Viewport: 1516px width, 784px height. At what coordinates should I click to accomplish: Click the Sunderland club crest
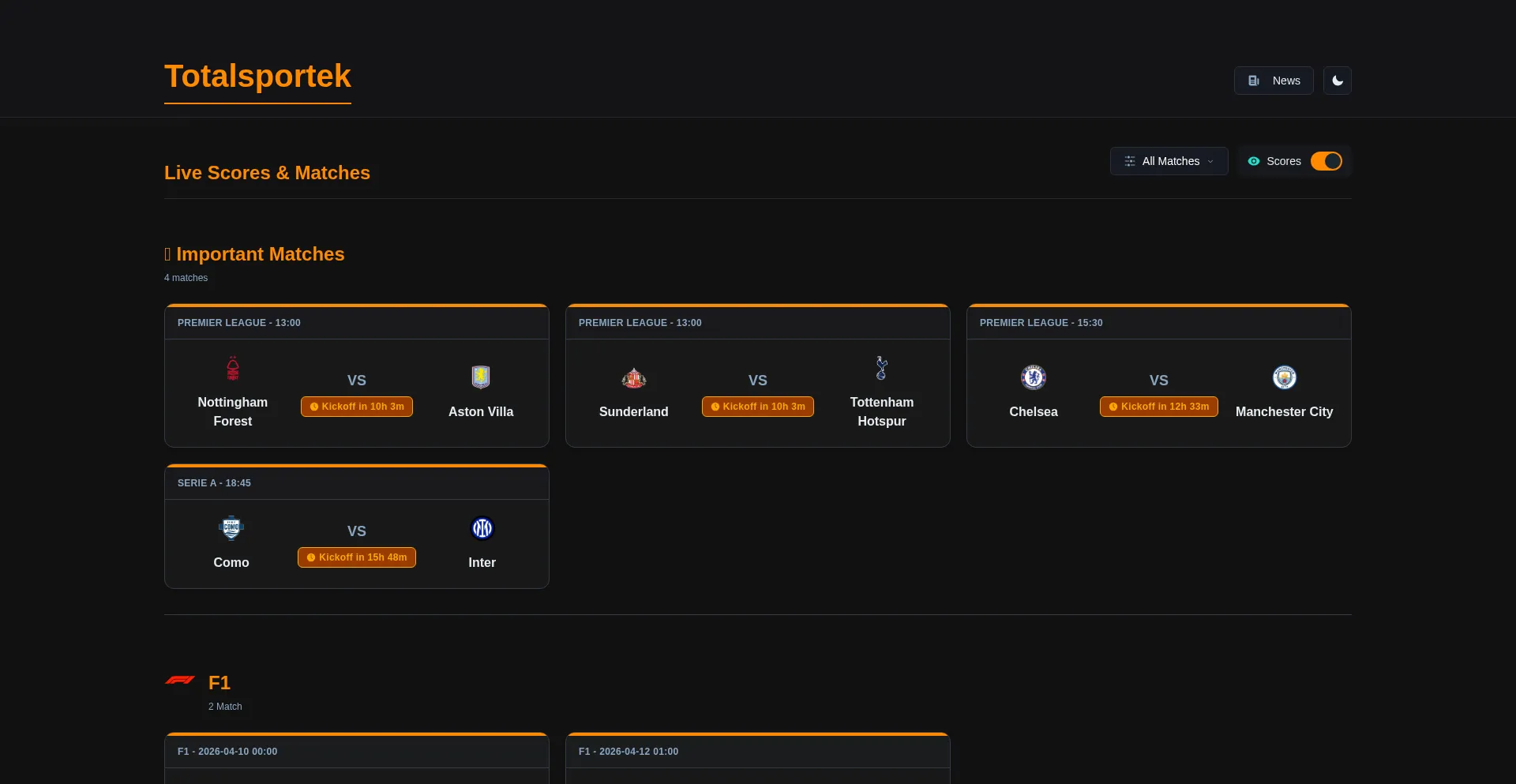[x=634, y=377]
